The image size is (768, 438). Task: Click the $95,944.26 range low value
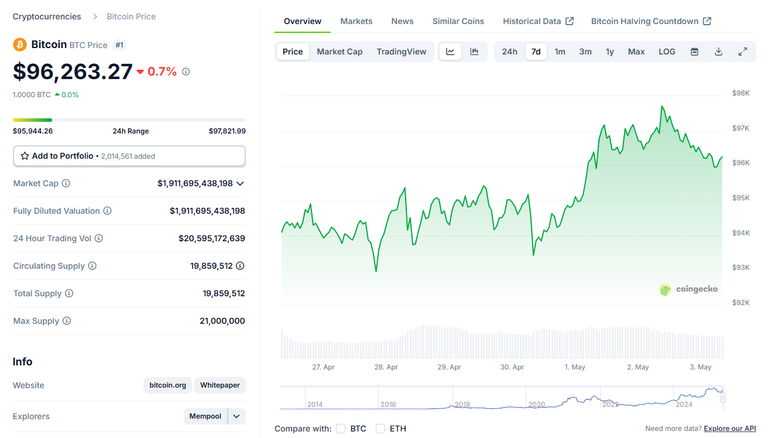33,131
